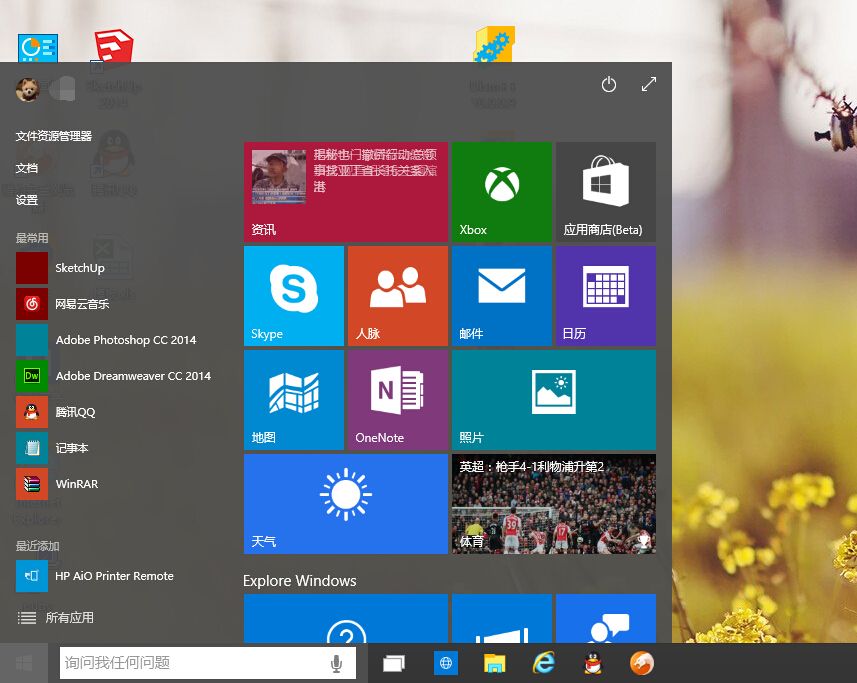The width and height of the screenshot is (857, 683).
Task: Open Task View on the taskbar
Action: click(394, 663)
